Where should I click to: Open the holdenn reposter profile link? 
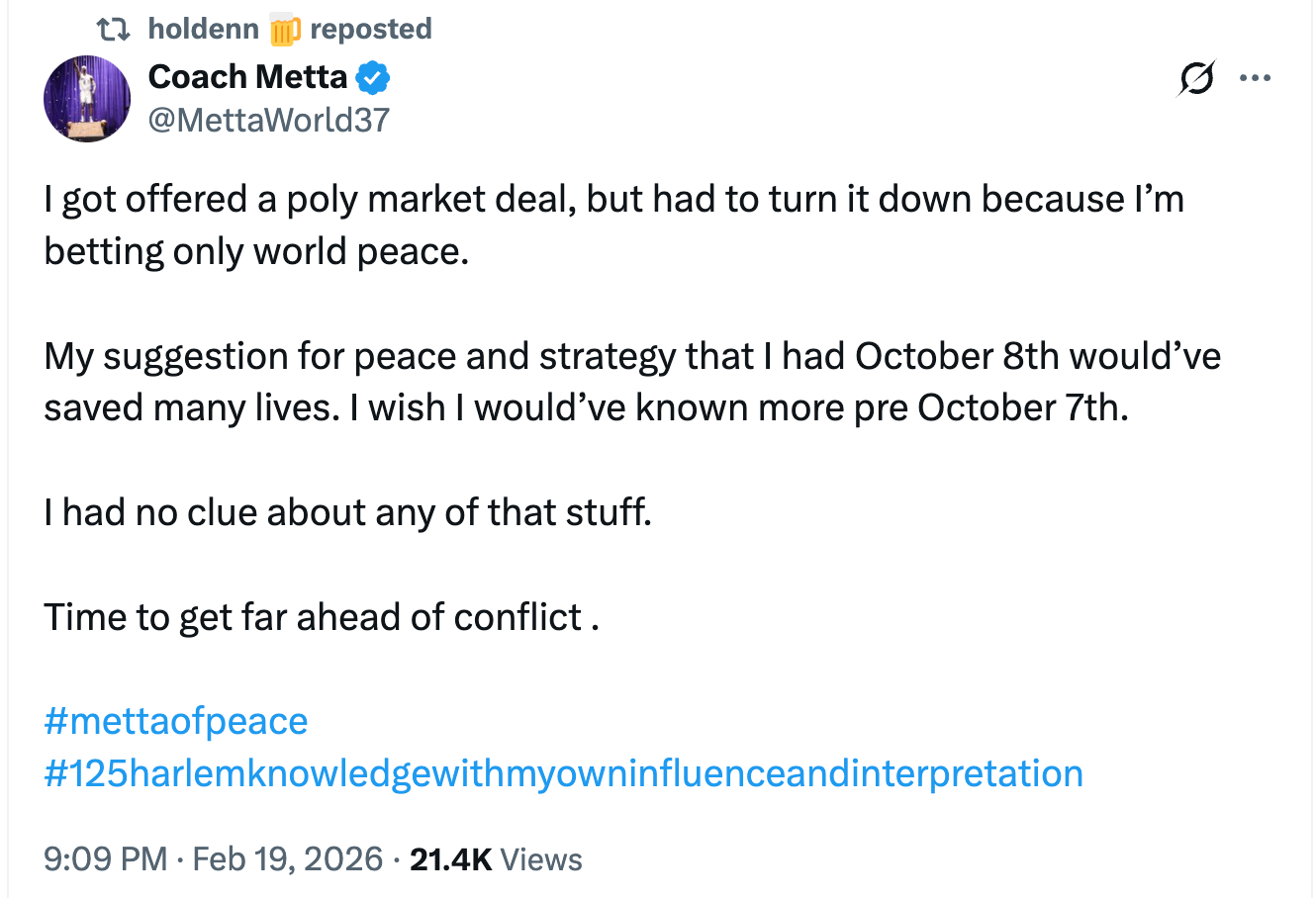pos(203,30)
